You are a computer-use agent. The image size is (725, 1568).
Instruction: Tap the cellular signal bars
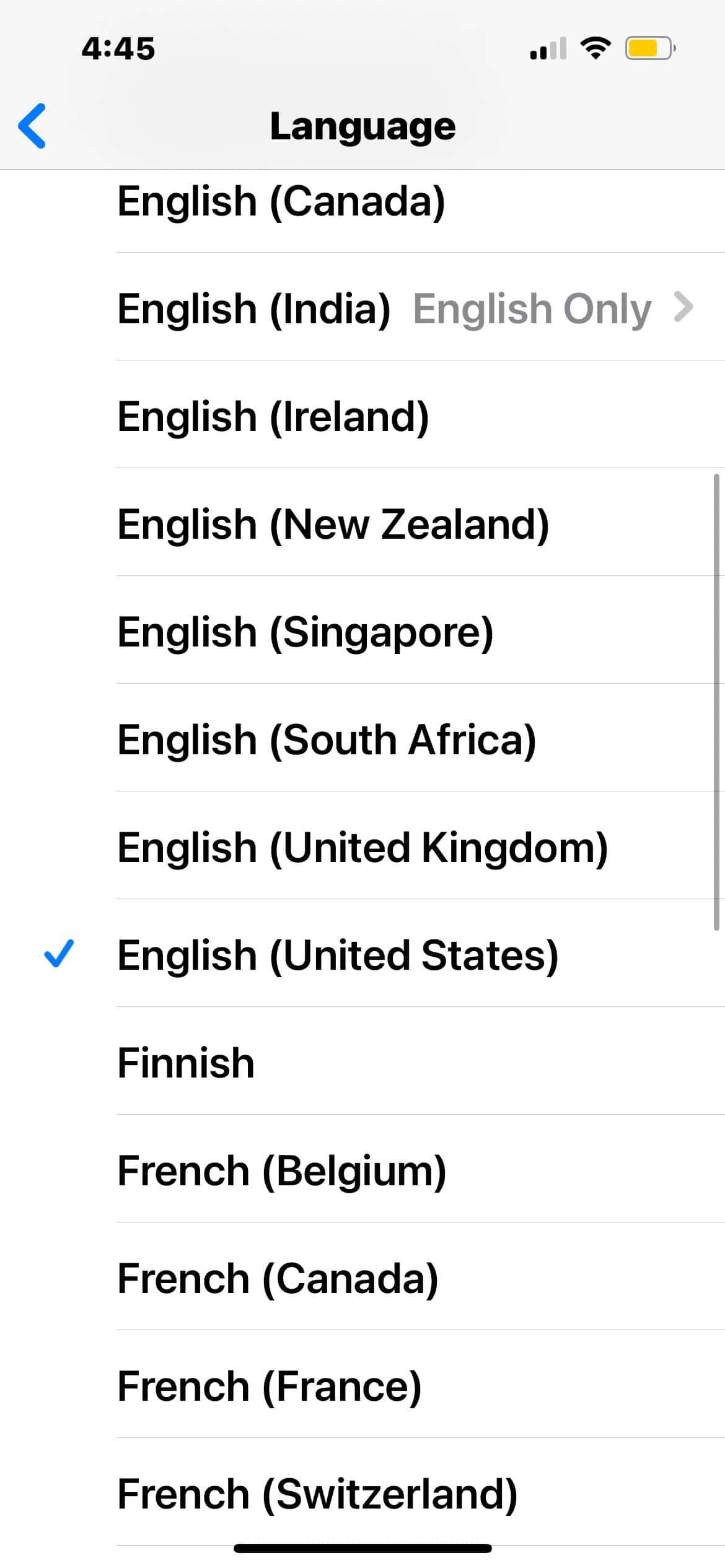tap(548, 48)
